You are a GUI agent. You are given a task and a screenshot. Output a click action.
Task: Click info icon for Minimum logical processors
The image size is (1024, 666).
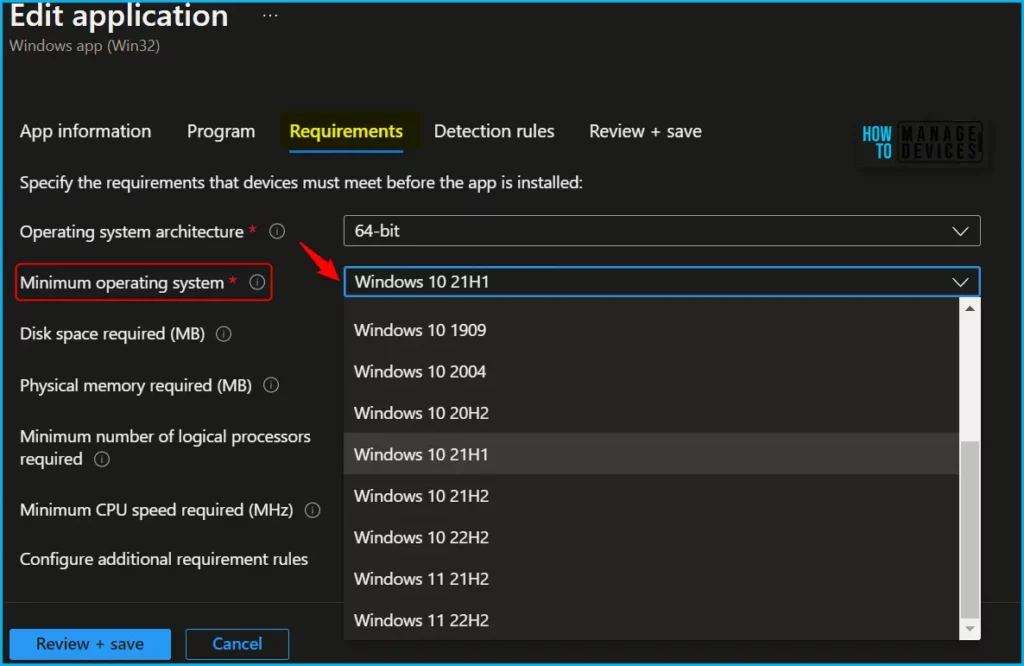[x=101, y=460]
